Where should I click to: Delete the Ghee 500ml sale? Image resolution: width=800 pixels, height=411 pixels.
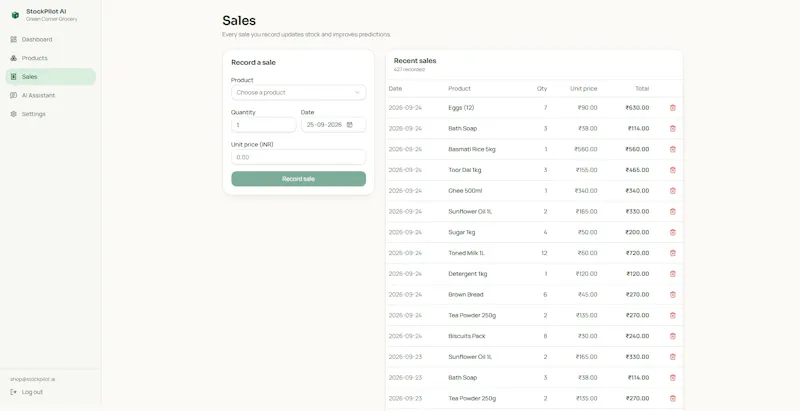672,191
